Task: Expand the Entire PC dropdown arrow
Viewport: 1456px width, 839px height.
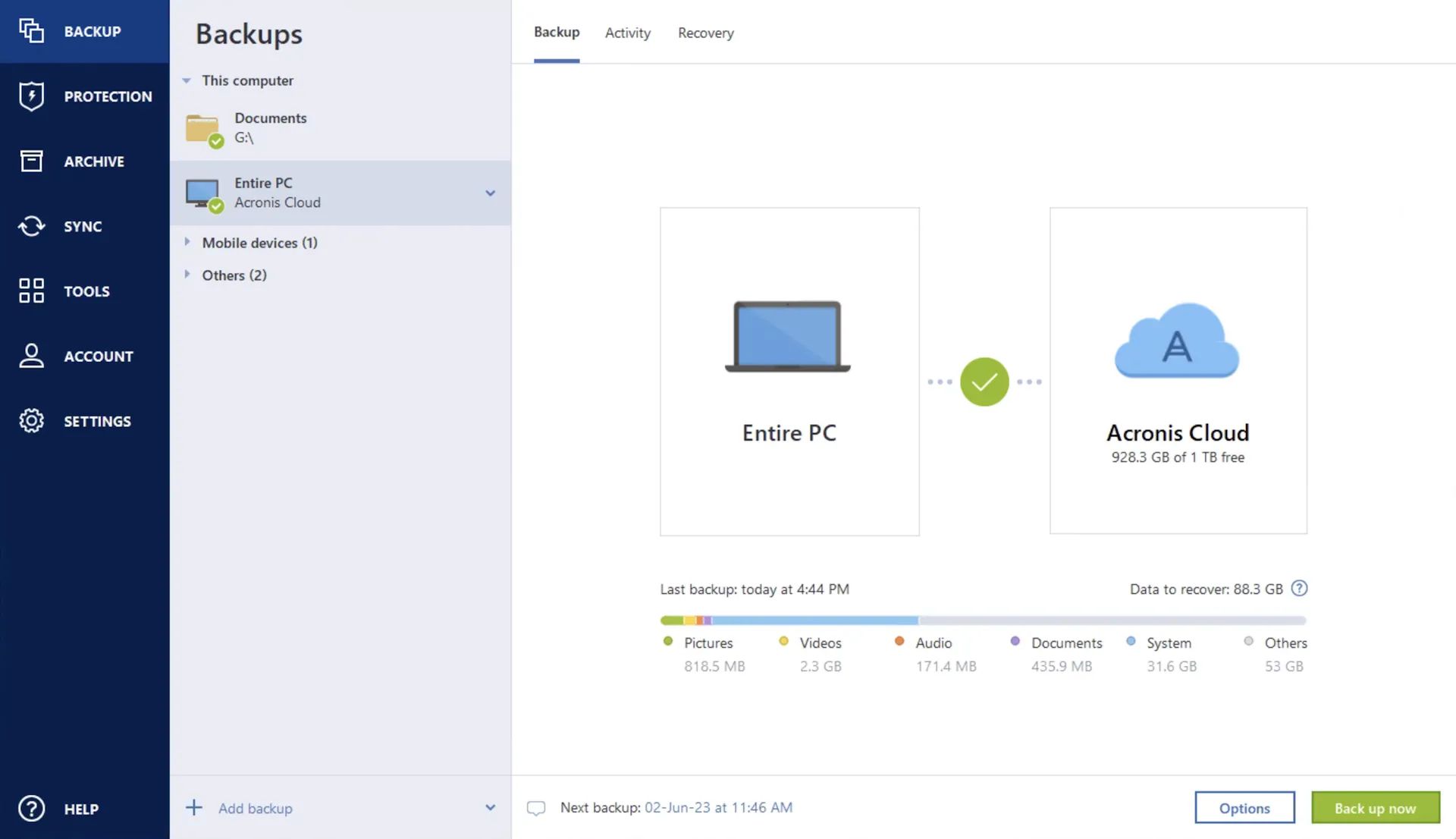Action: pos(489,192)
